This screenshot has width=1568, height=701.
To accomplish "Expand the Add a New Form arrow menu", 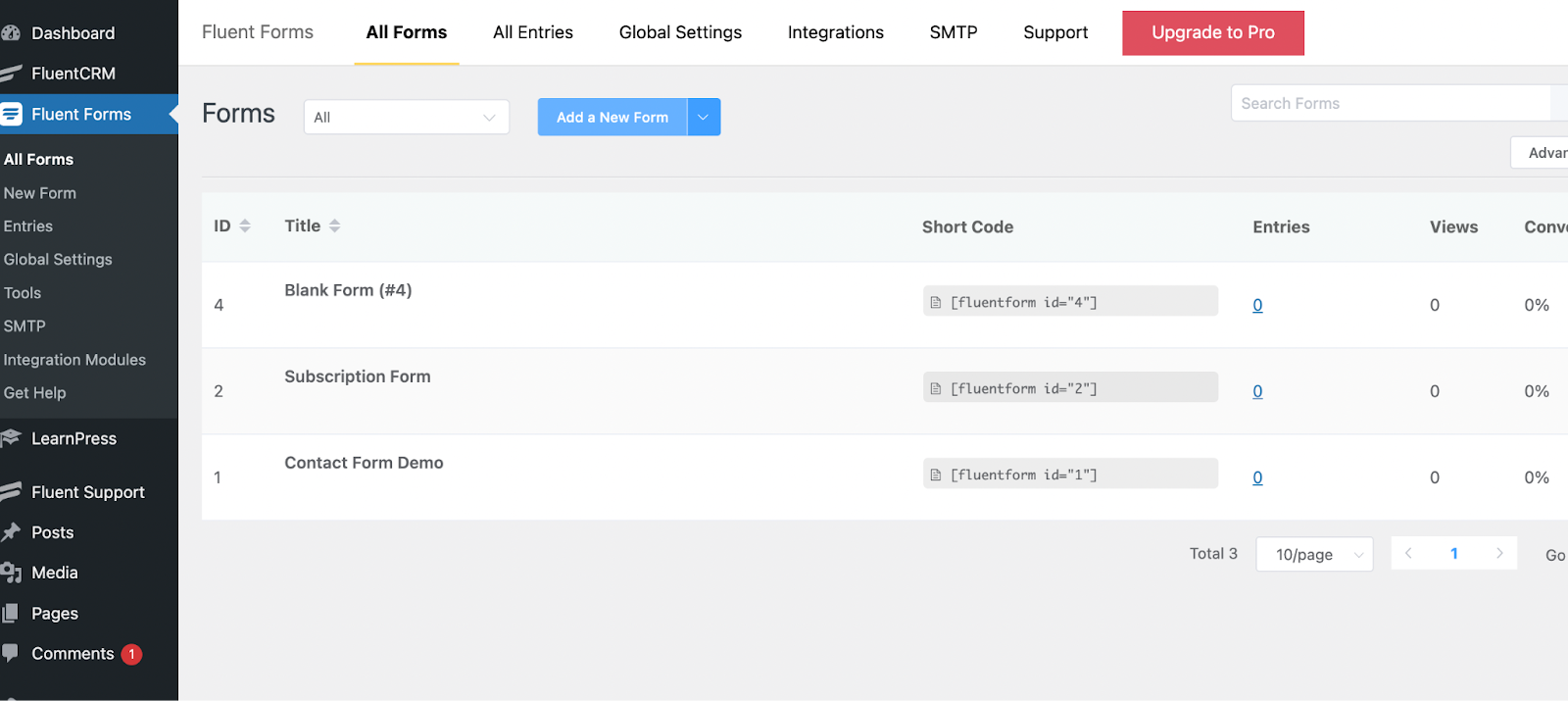I will [x=704, y=117].
